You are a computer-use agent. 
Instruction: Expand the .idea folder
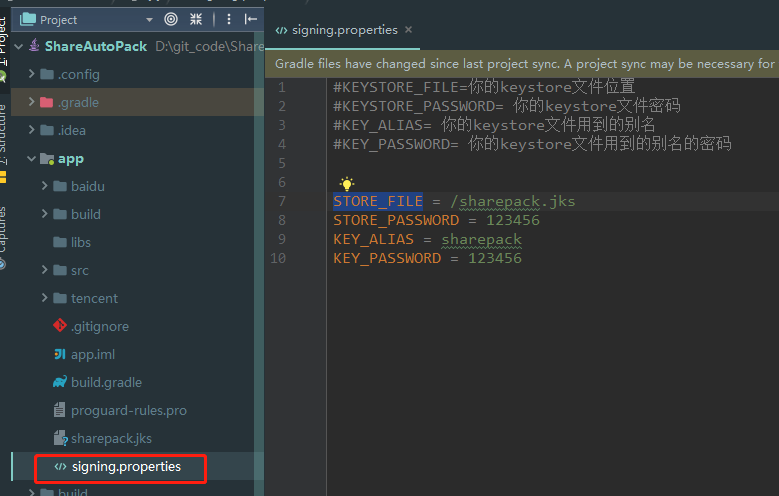pos(31,130)
